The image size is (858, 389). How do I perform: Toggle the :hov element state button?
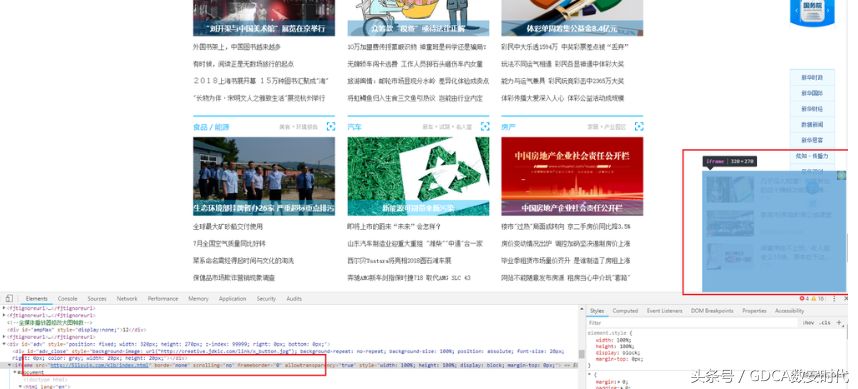808,323
